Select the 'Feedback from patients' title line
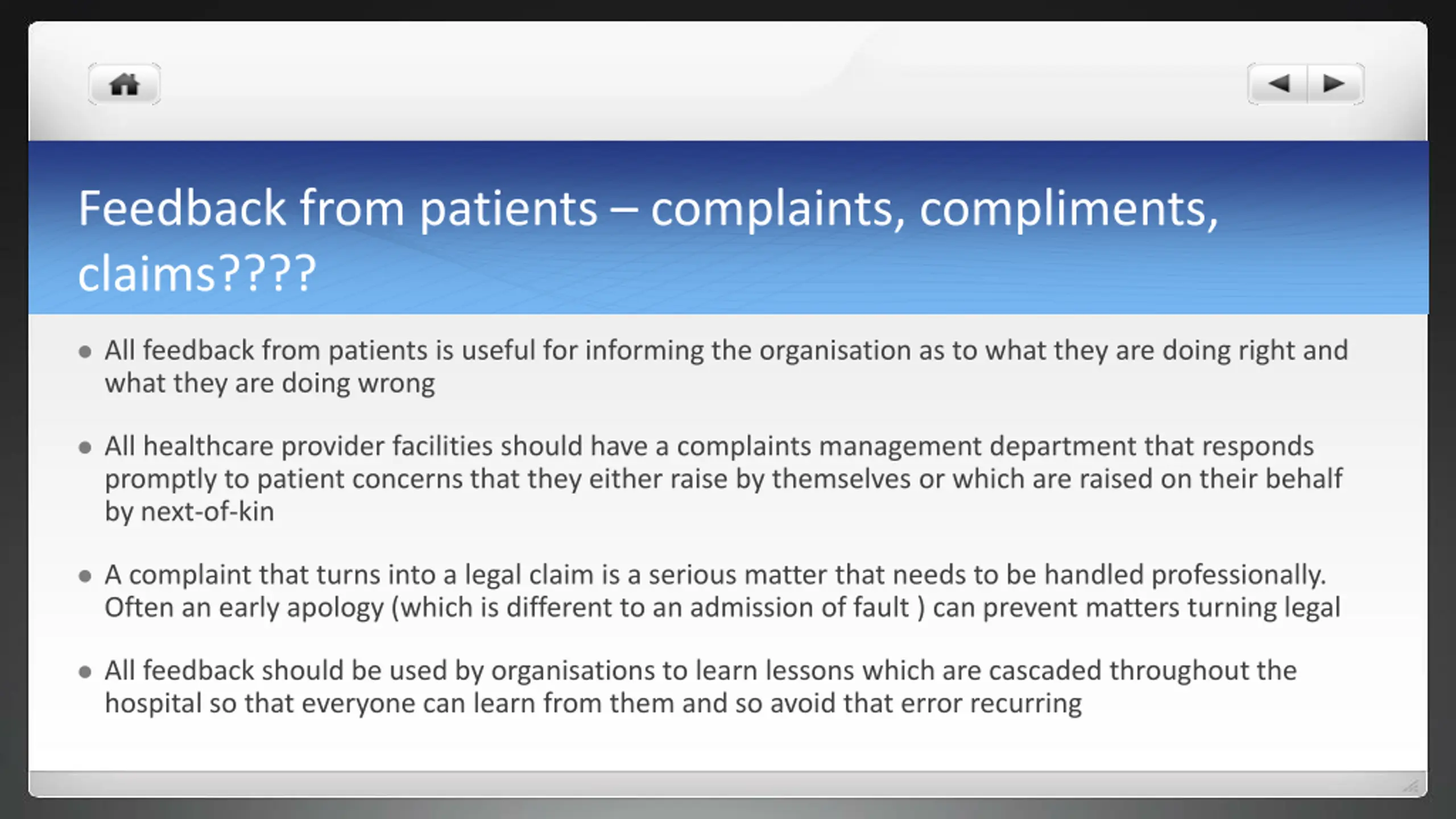 point(648,209)
